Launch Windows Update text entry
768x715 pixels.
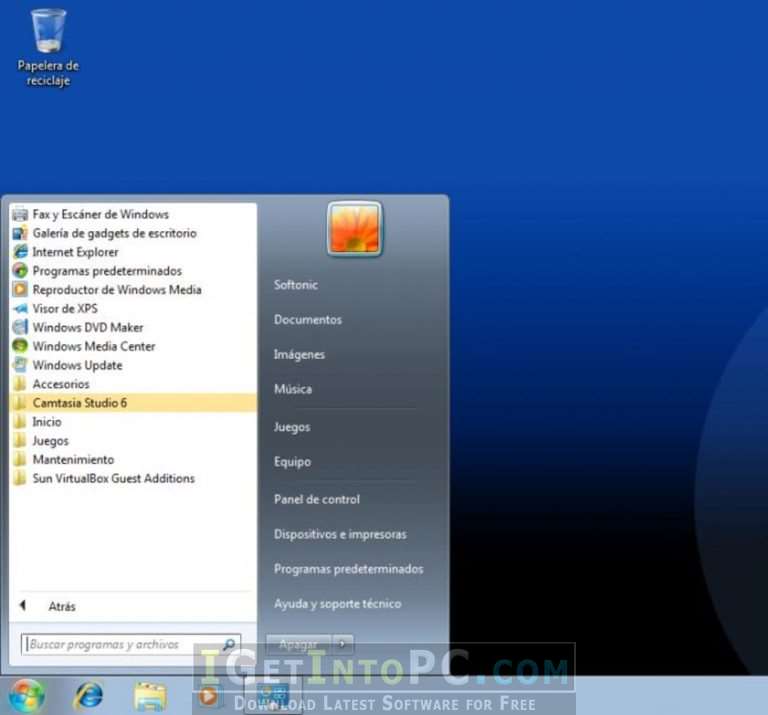77,365
